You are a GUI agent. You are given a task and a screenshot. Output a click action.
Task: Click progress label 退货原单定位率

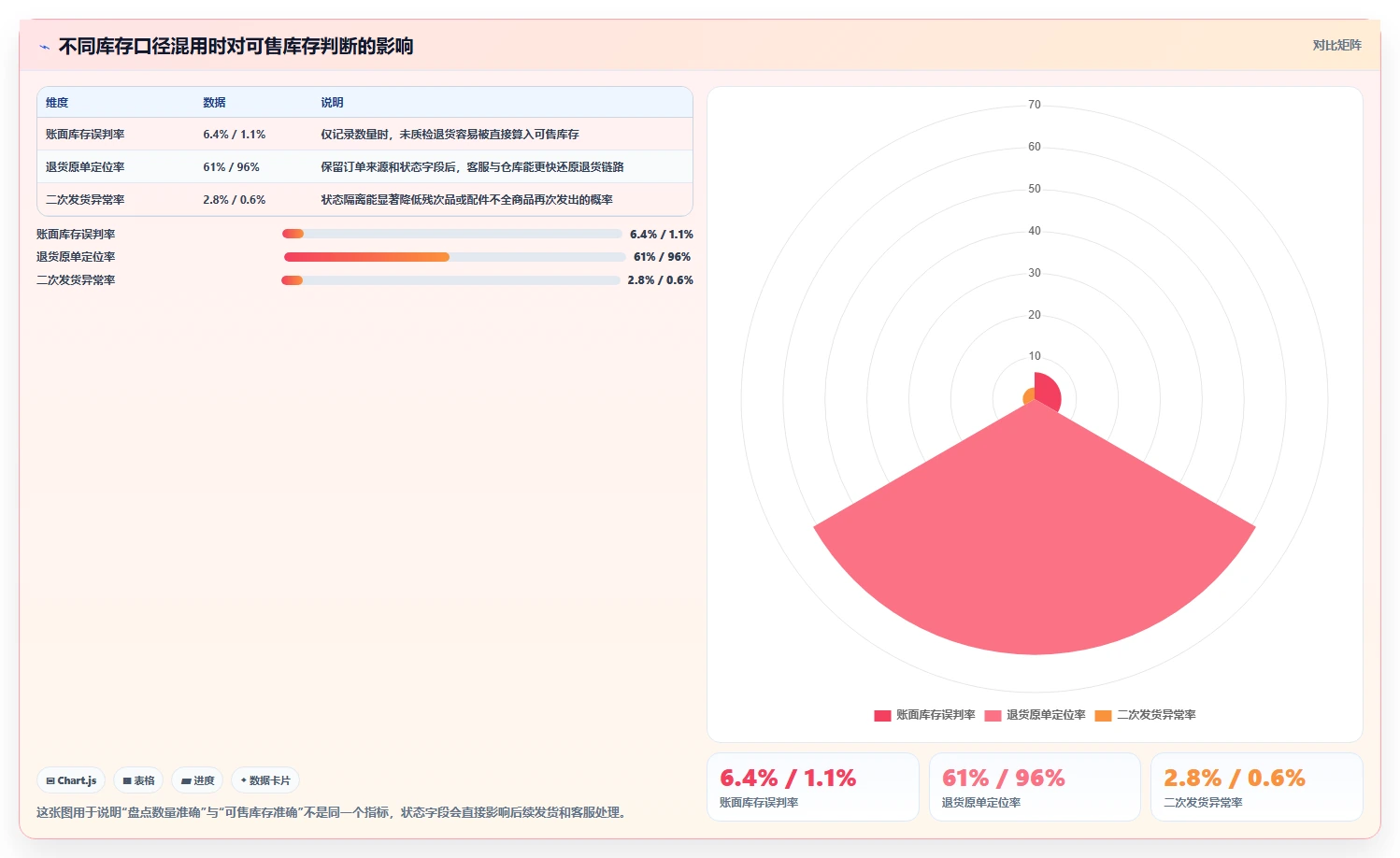point(76,257)
